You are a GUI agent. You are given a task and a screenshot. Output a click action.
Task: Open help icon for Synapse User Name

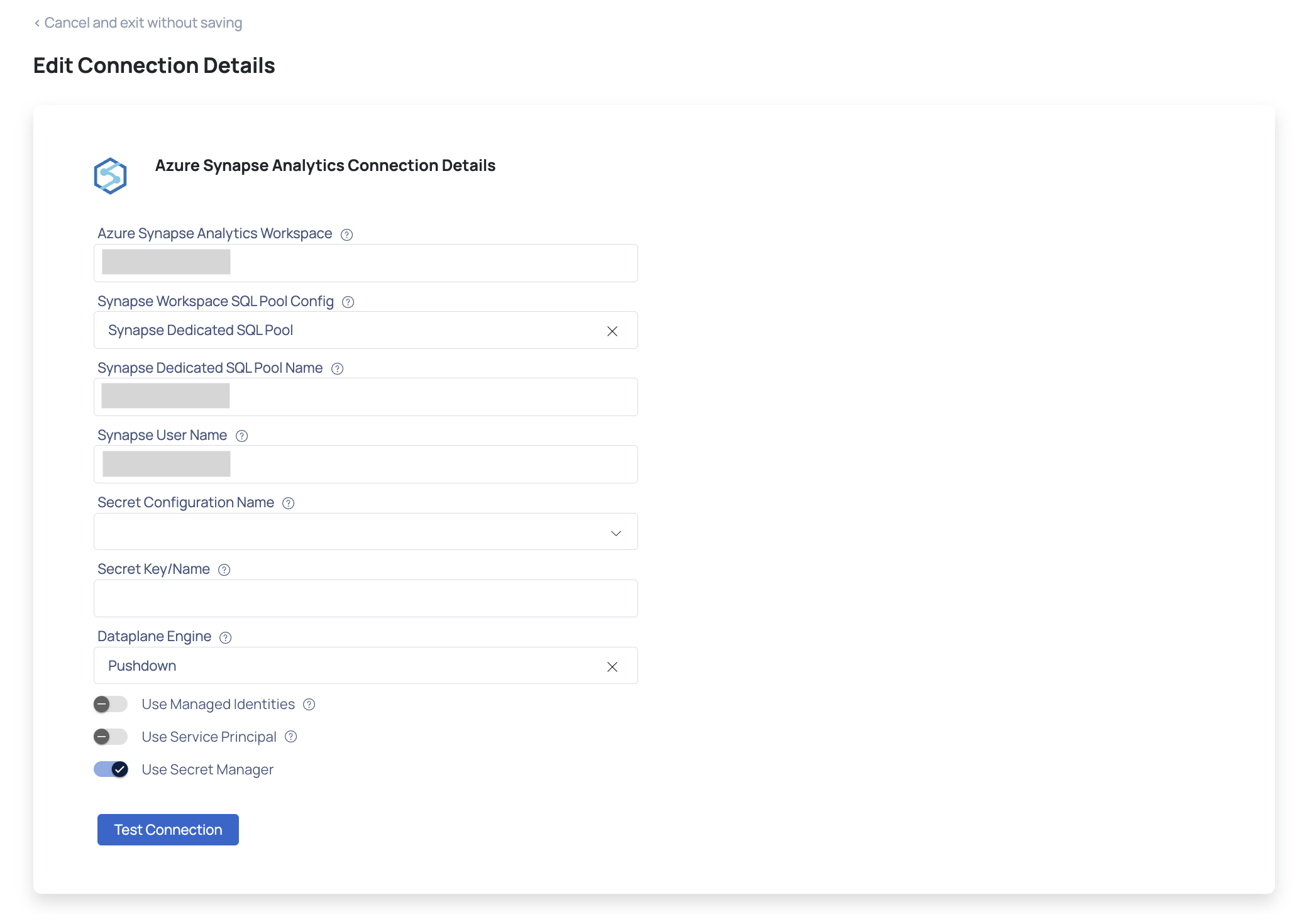(x=242, y=436)
